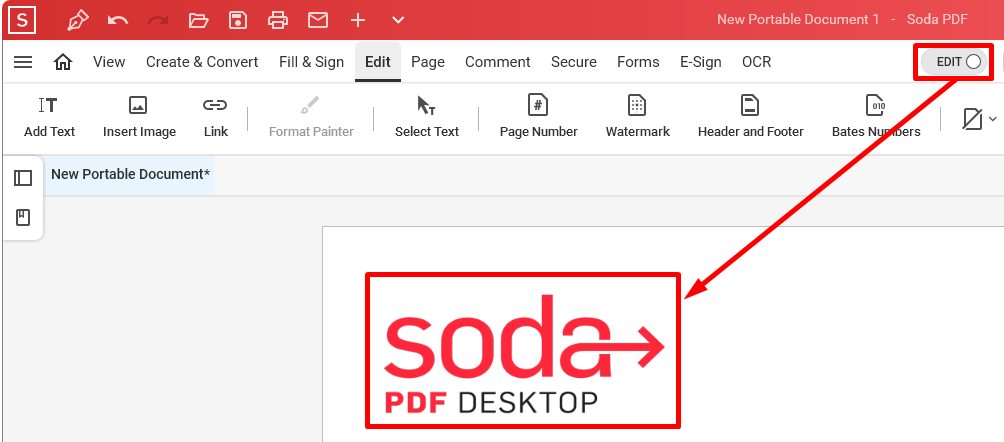Add a Watermark

pyautogui.click(x=638, y=117)
